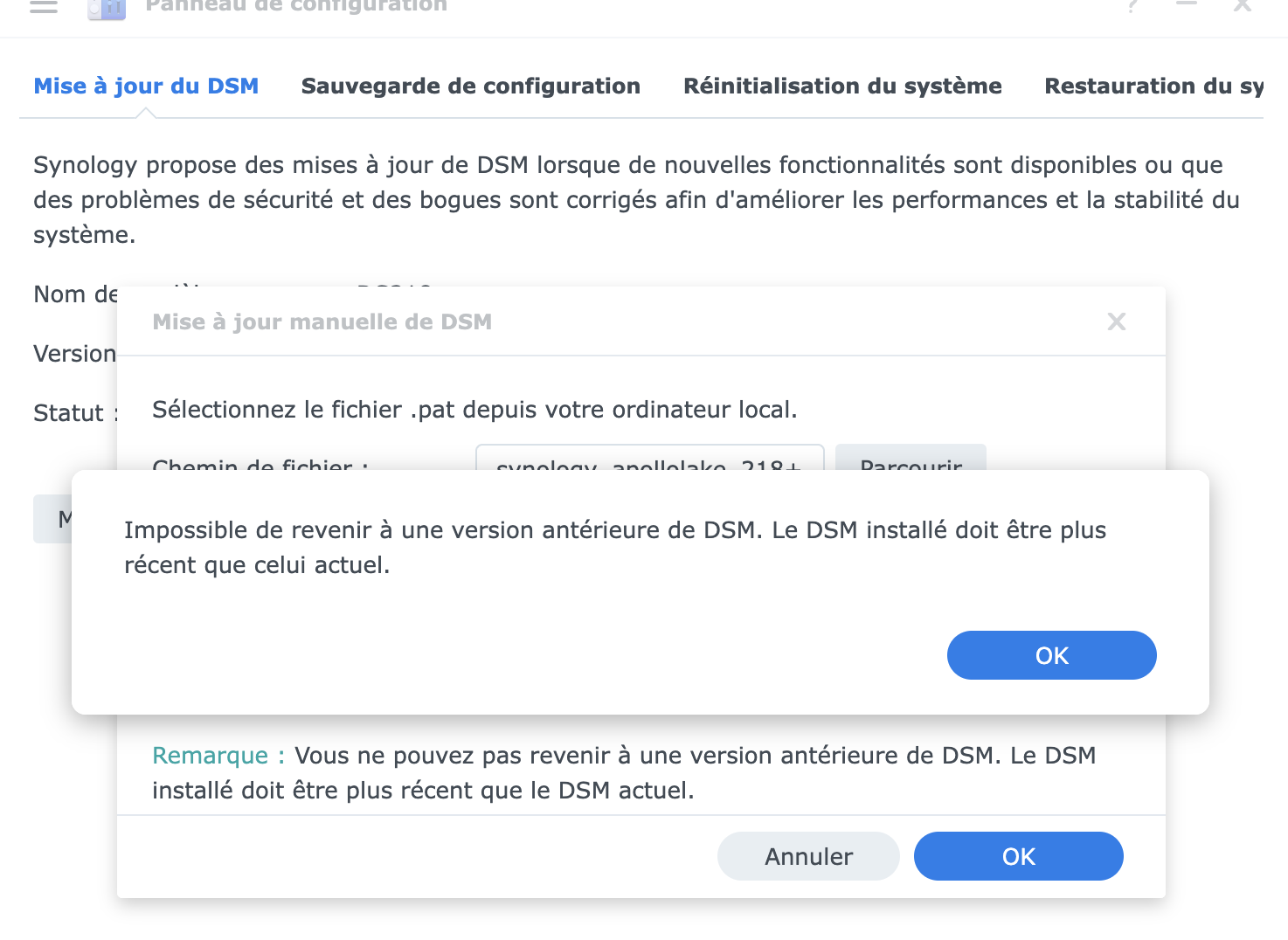Click the Panneau de configuration app icon

coord(107,9)
